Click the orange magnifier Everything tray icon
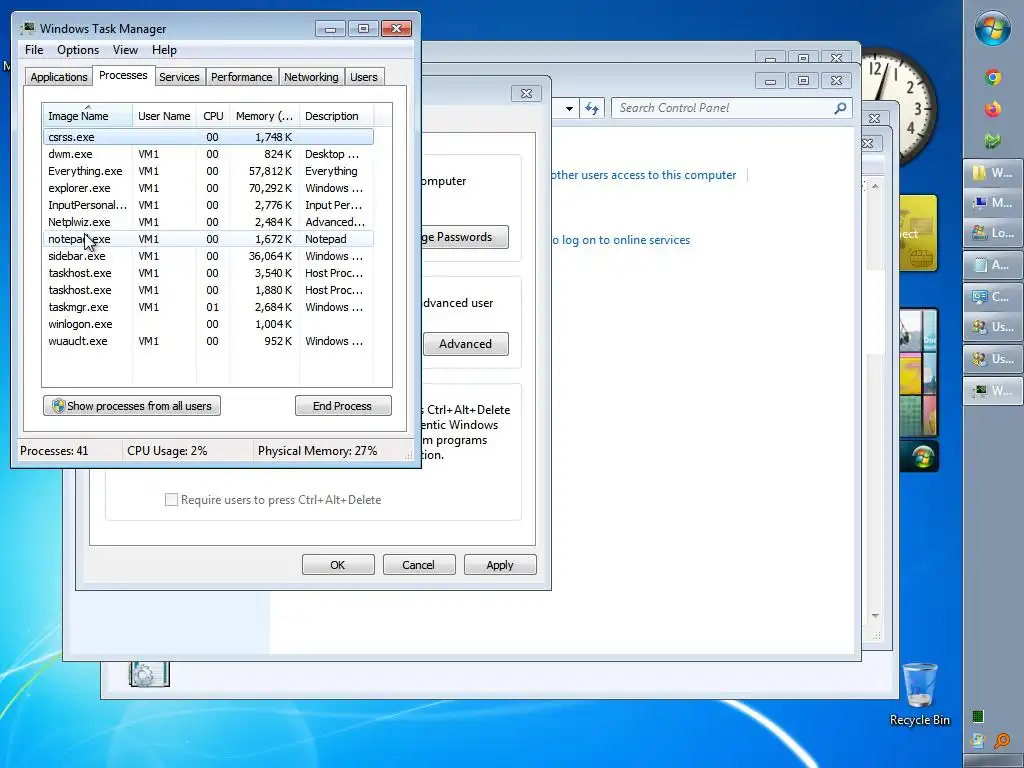 pos(1002,741)
